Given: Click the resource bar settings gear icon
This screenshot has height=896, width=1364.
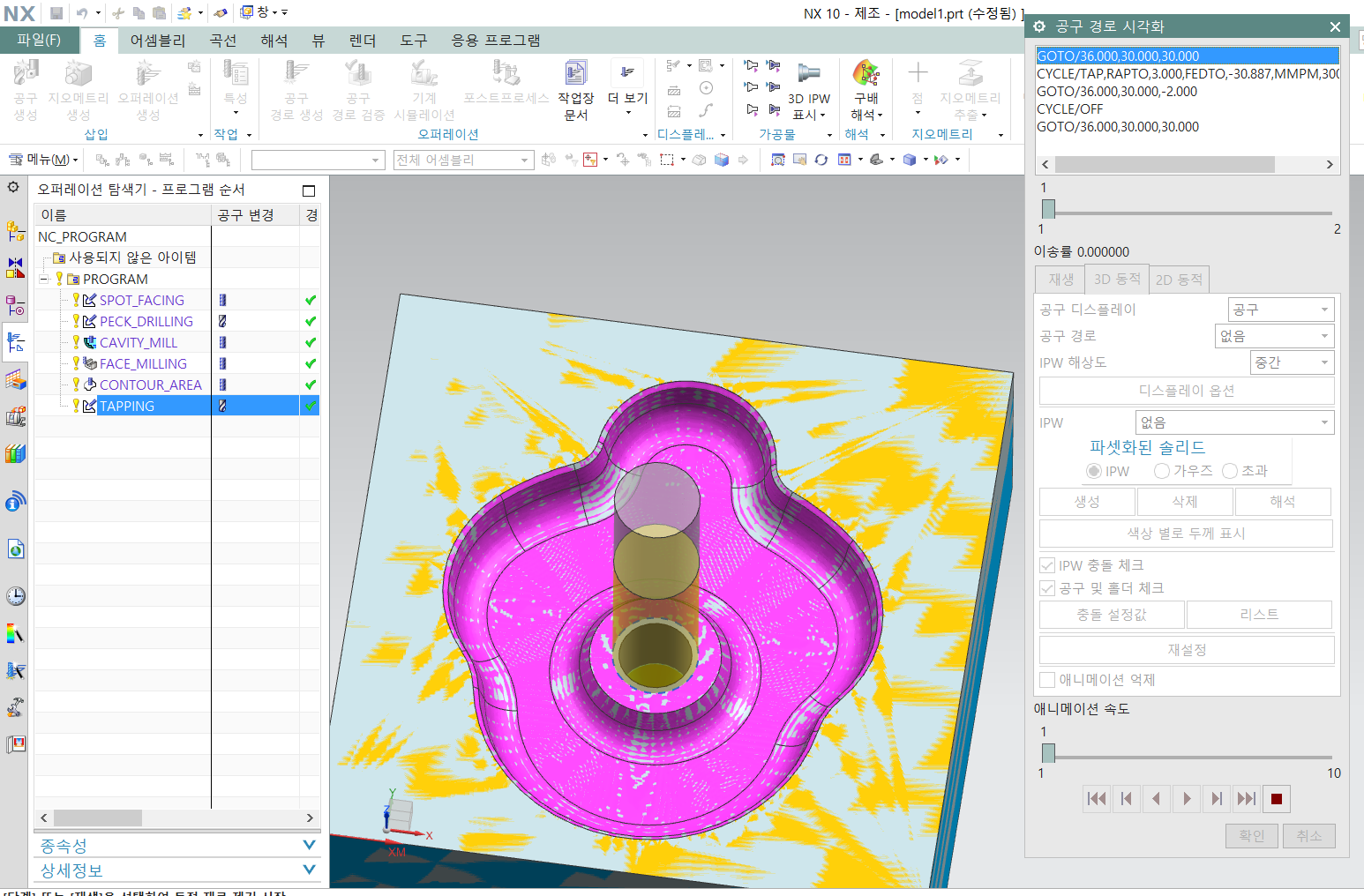Looking at the screenshot, I should (x=13, y=187).
